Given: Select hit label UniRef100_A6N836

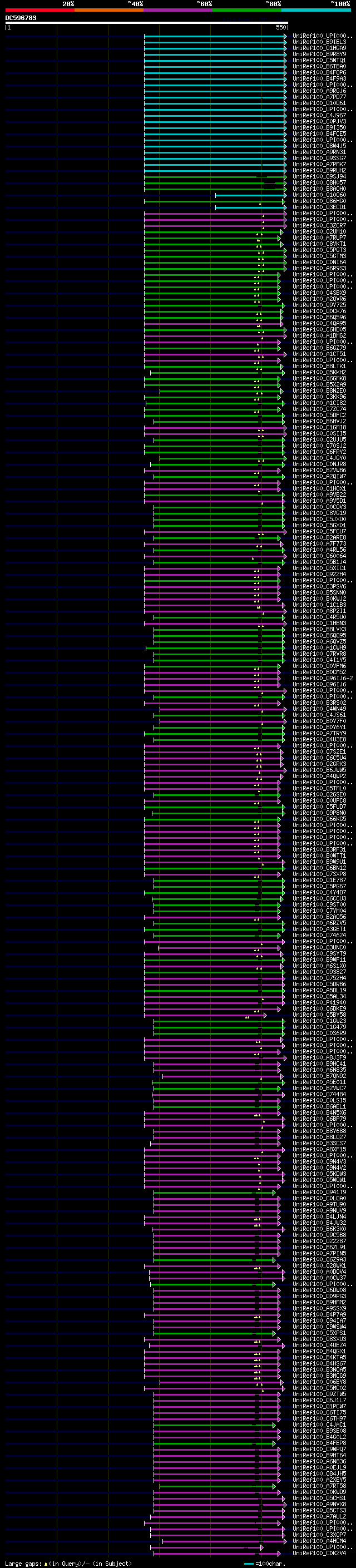Looking at the screenshot, I should pos(319,1461).
